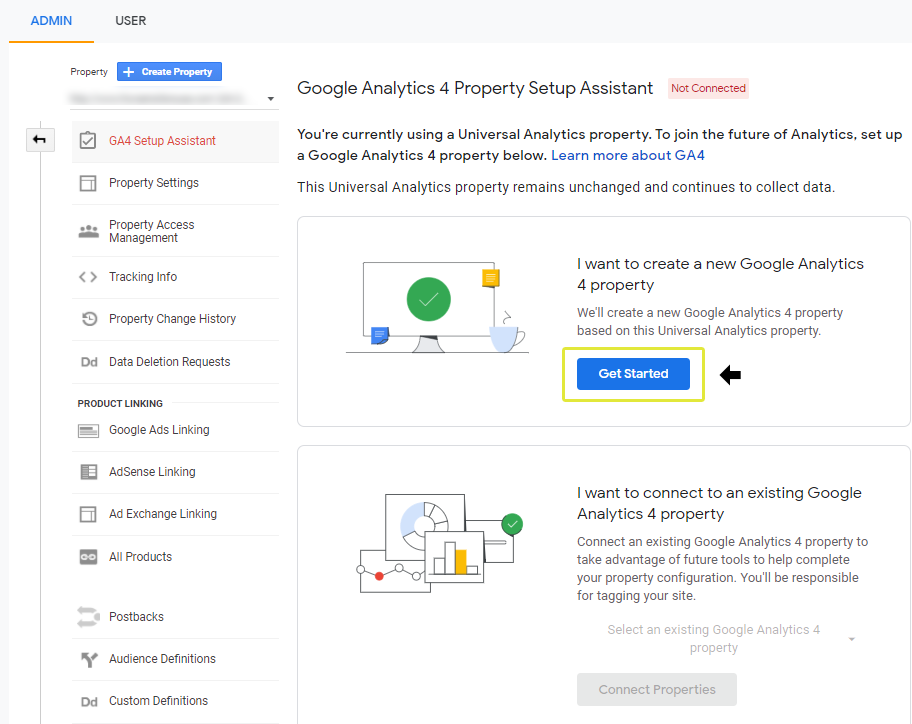Open Google Ads Linking
The height and width of the screenshot is (724, 912).
(175, 430)
